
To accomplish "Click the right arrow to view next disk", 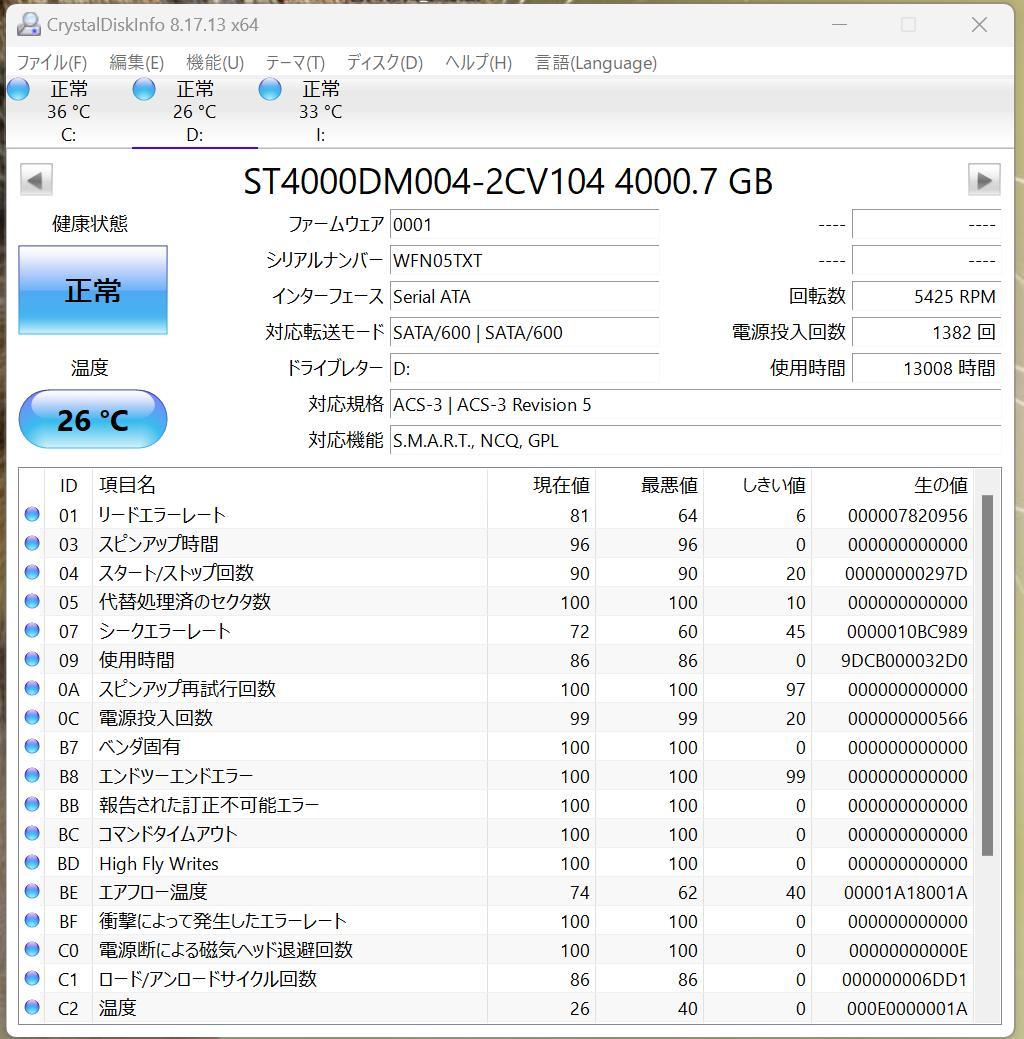I will click(x=984, y=179).
